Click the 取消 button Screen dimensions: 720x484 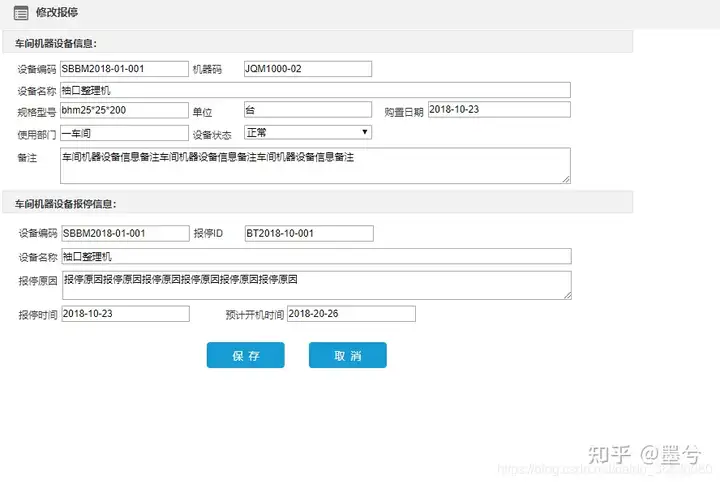coord(348,355)
